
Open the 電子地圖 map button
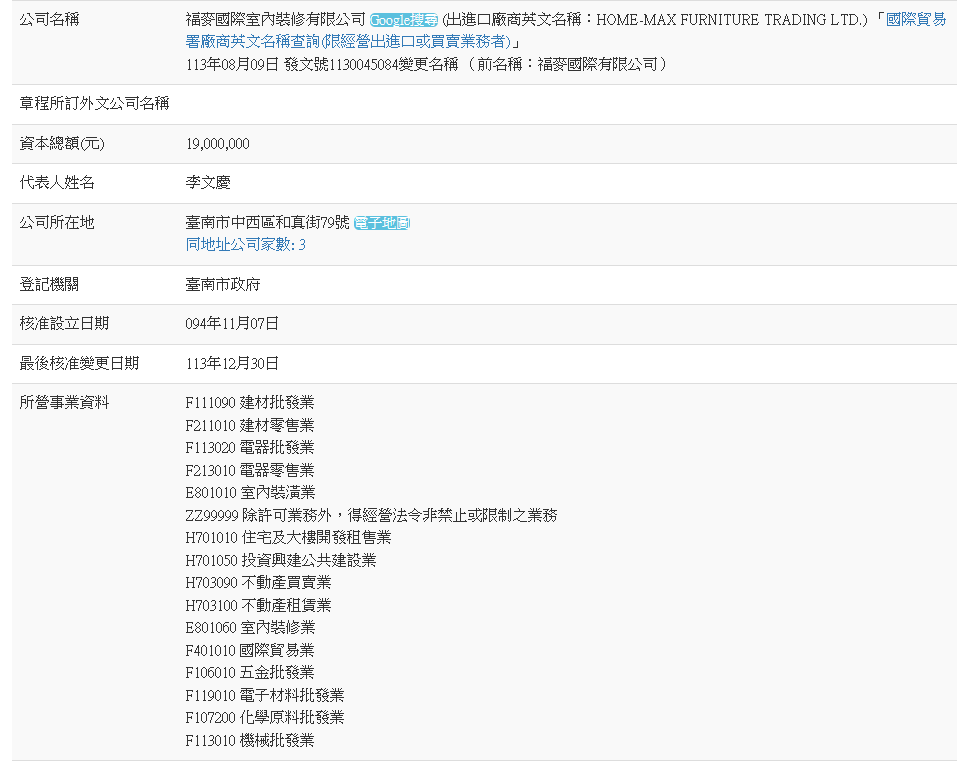coord(381,223)
